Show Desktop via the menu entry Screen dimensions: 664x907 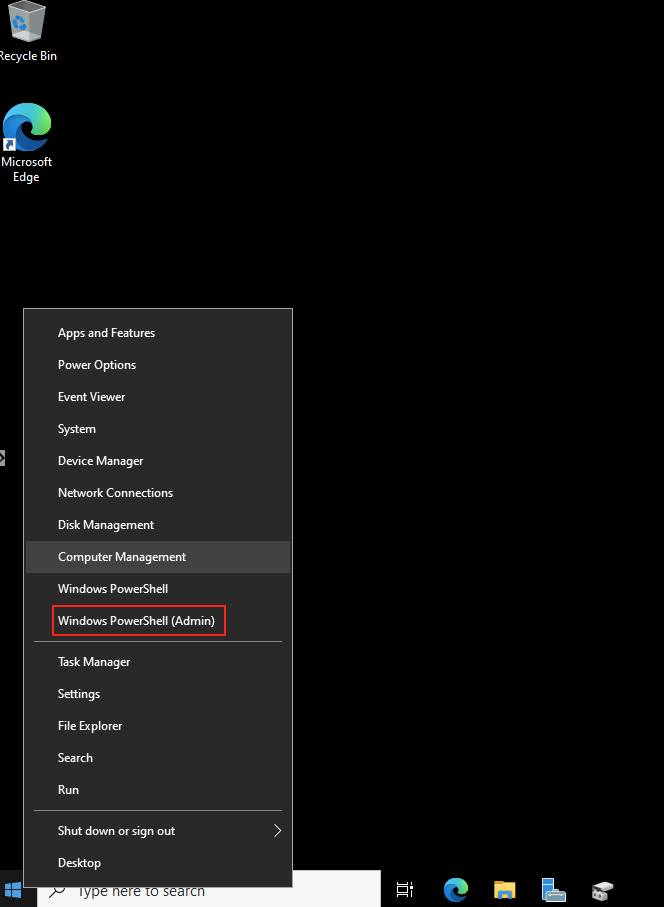158,862
